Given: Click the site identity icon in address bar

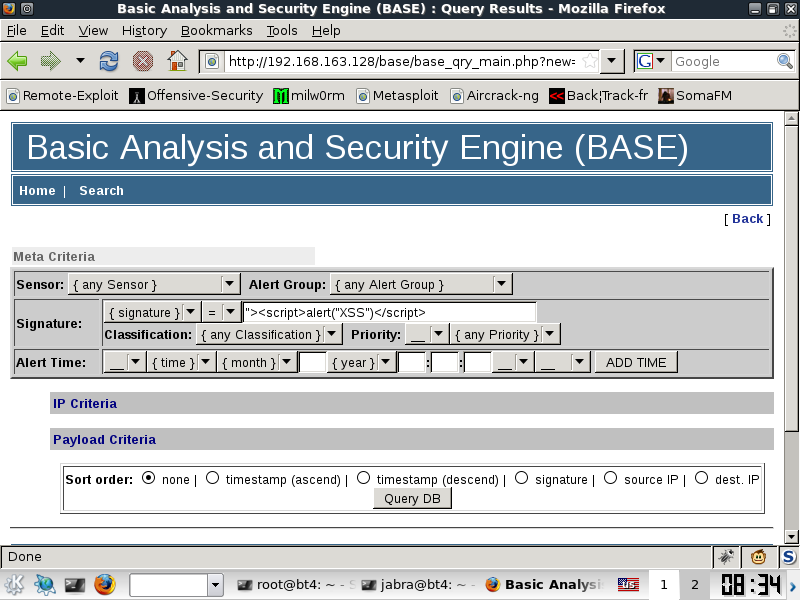Looking at the screenshot, I should [x=212, y=62].
